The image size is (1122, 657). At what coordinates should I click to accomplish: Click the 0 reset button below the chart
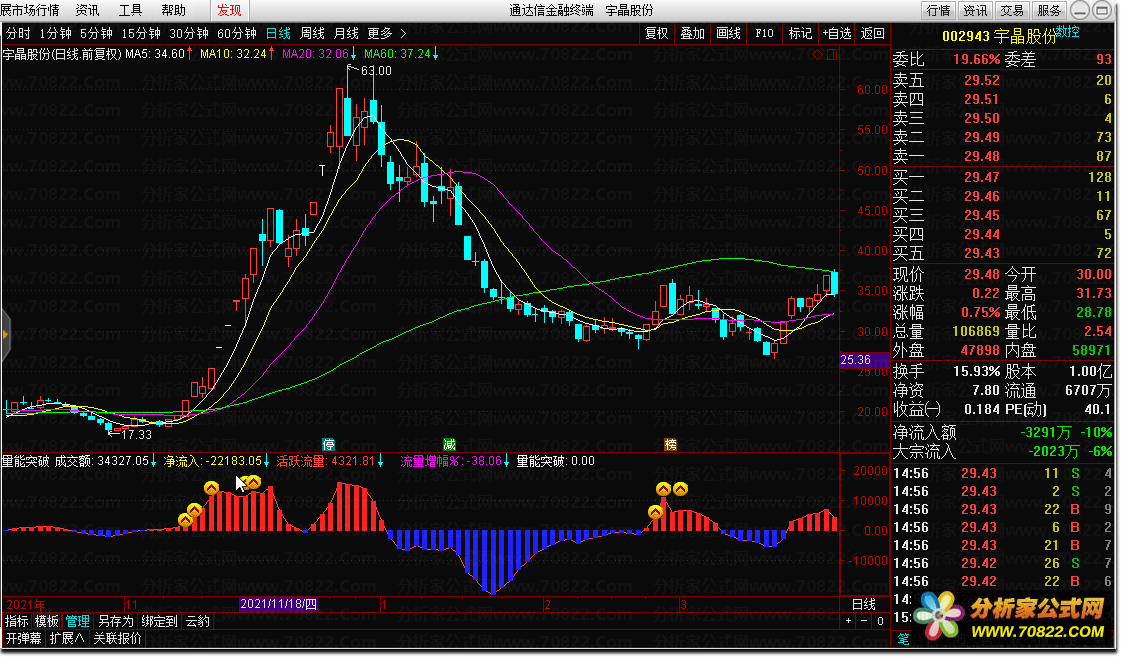(880, 620)
